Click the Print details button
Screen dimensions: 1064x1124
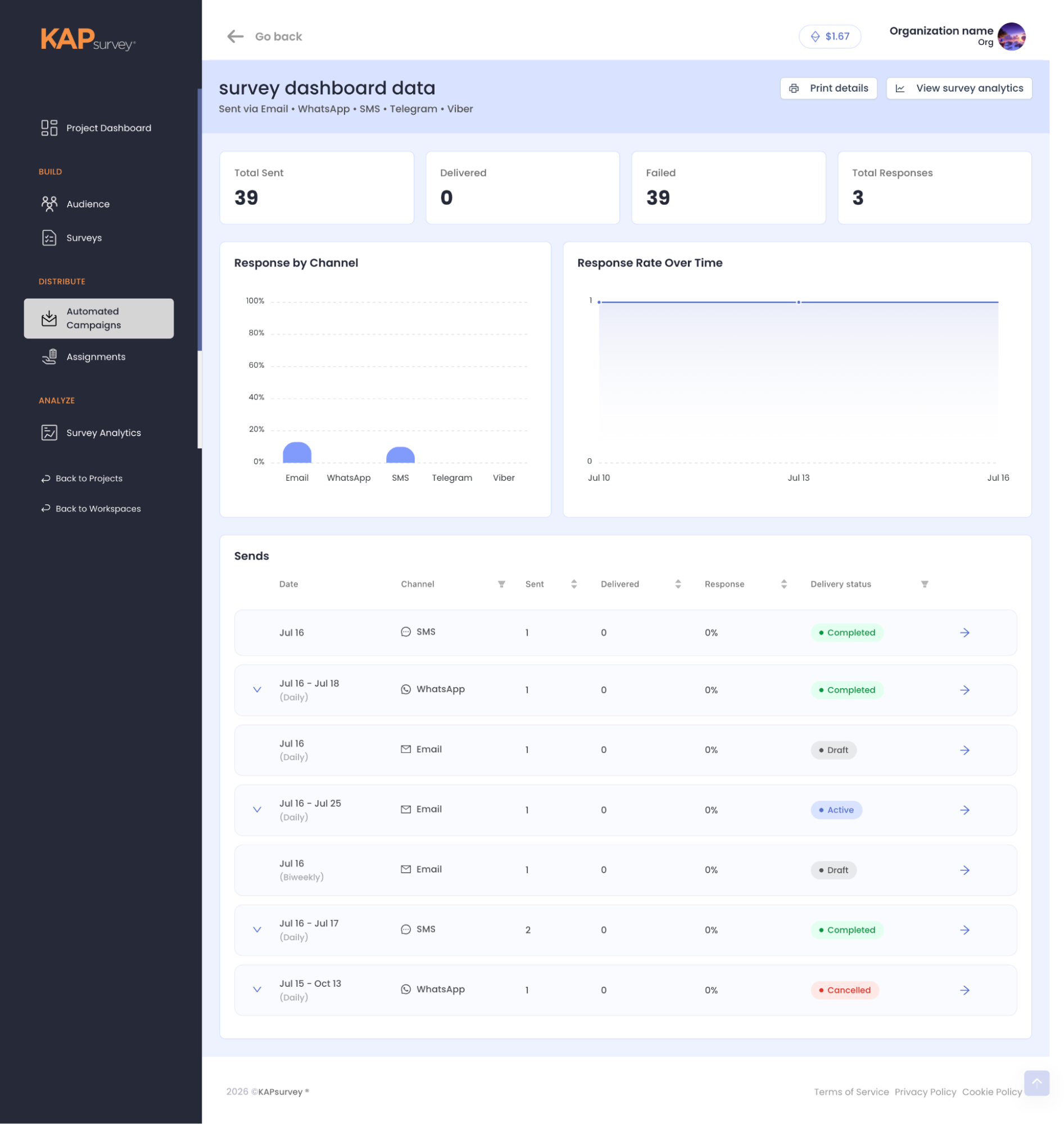pos(828,88)
